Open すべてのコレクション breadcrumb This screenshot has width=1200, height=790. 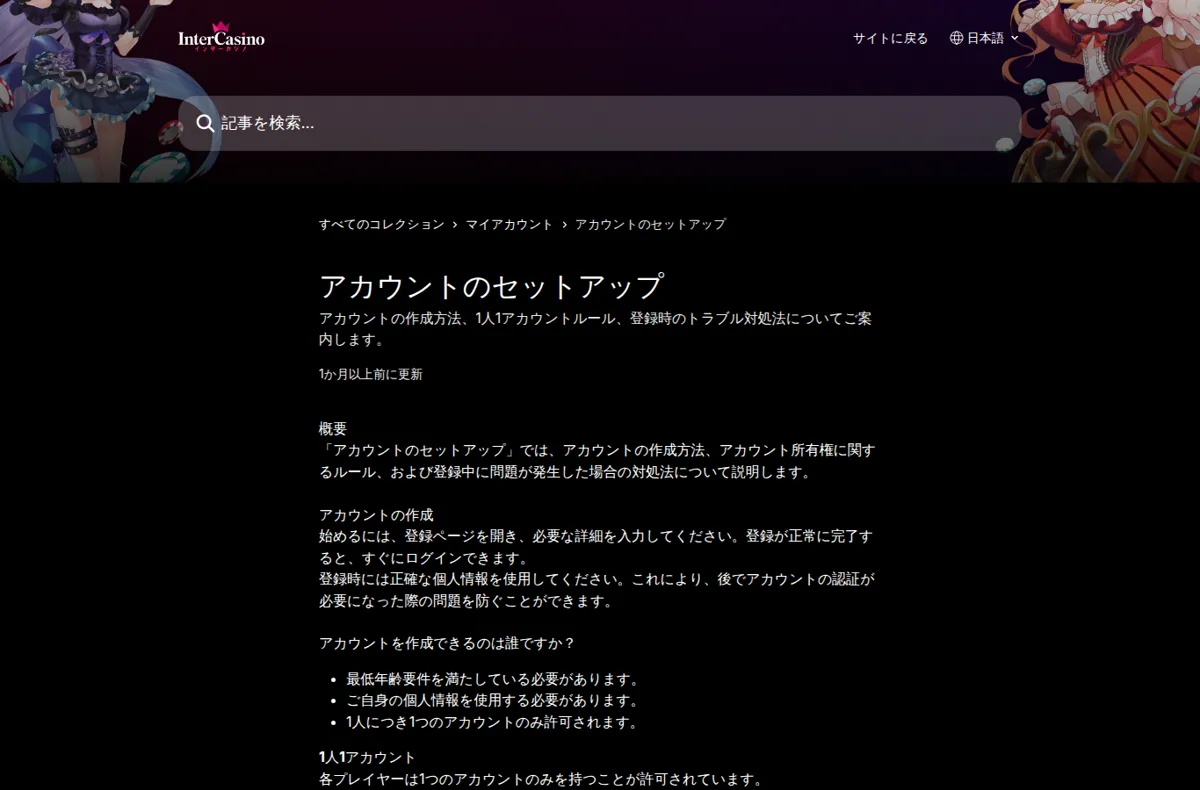point(381,224)
